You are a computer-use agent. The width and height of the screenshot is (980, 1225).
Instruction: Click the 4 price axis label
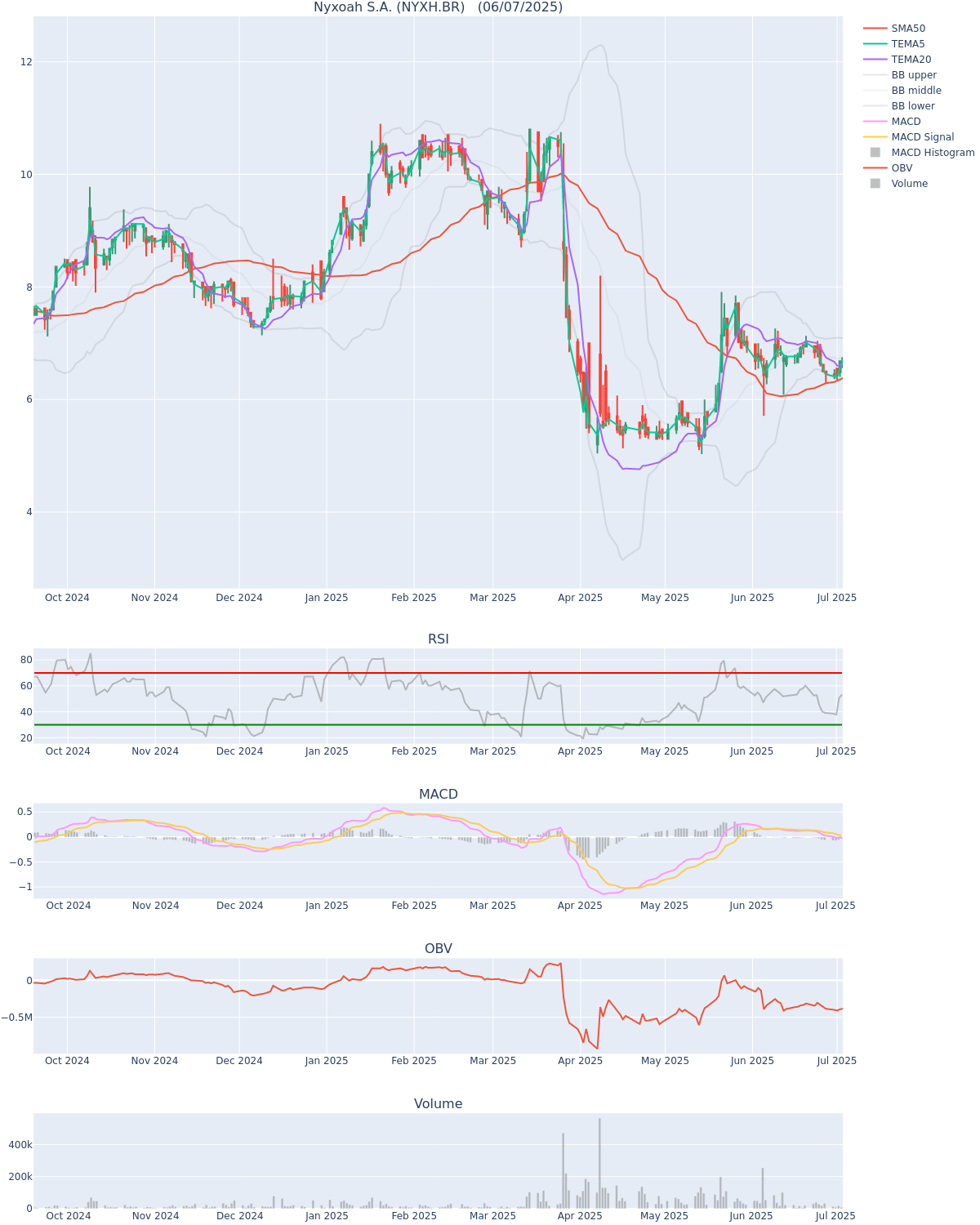coord(29,512)
